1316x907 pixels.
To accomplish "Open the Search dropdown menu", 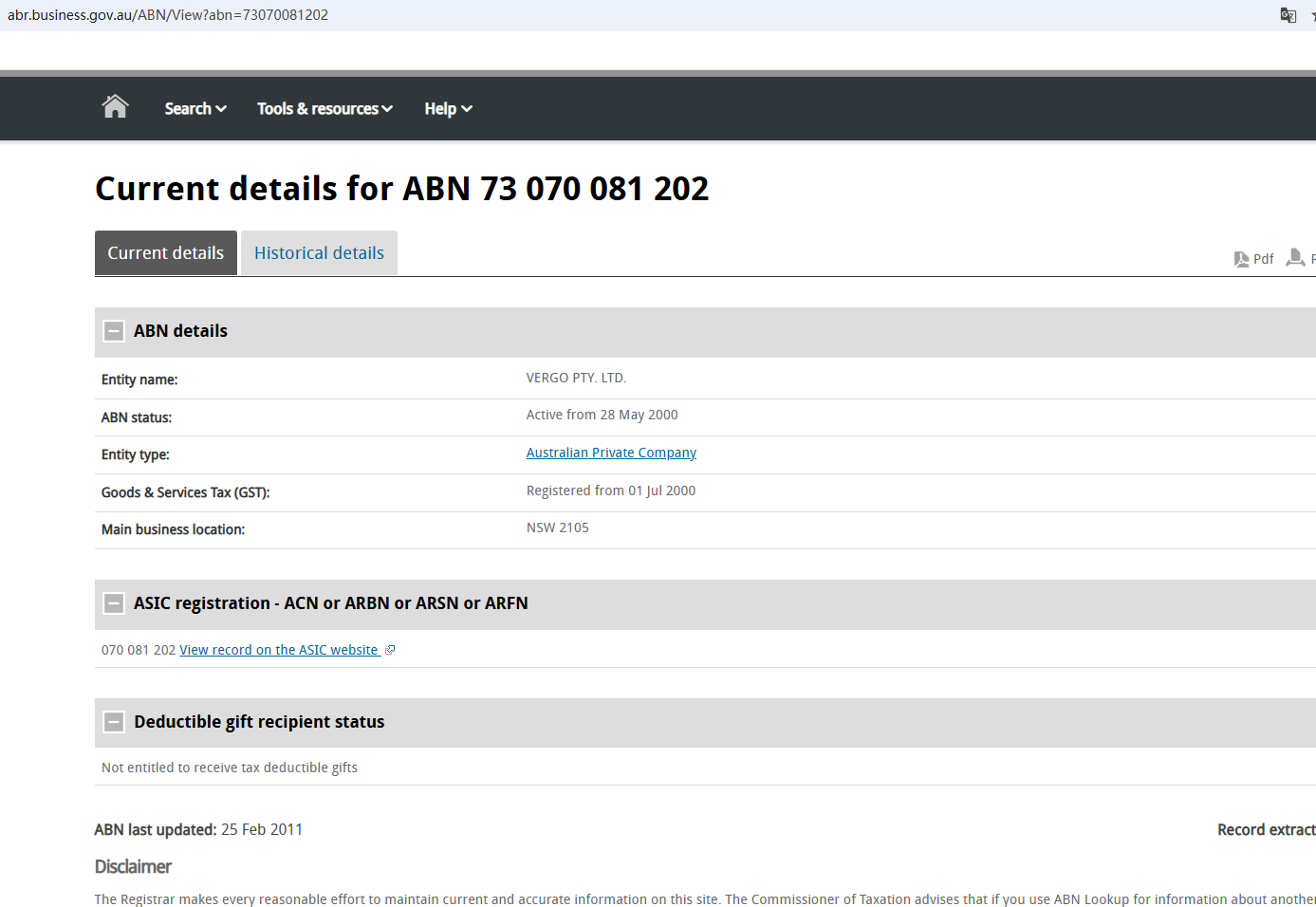I will [195, 109].
